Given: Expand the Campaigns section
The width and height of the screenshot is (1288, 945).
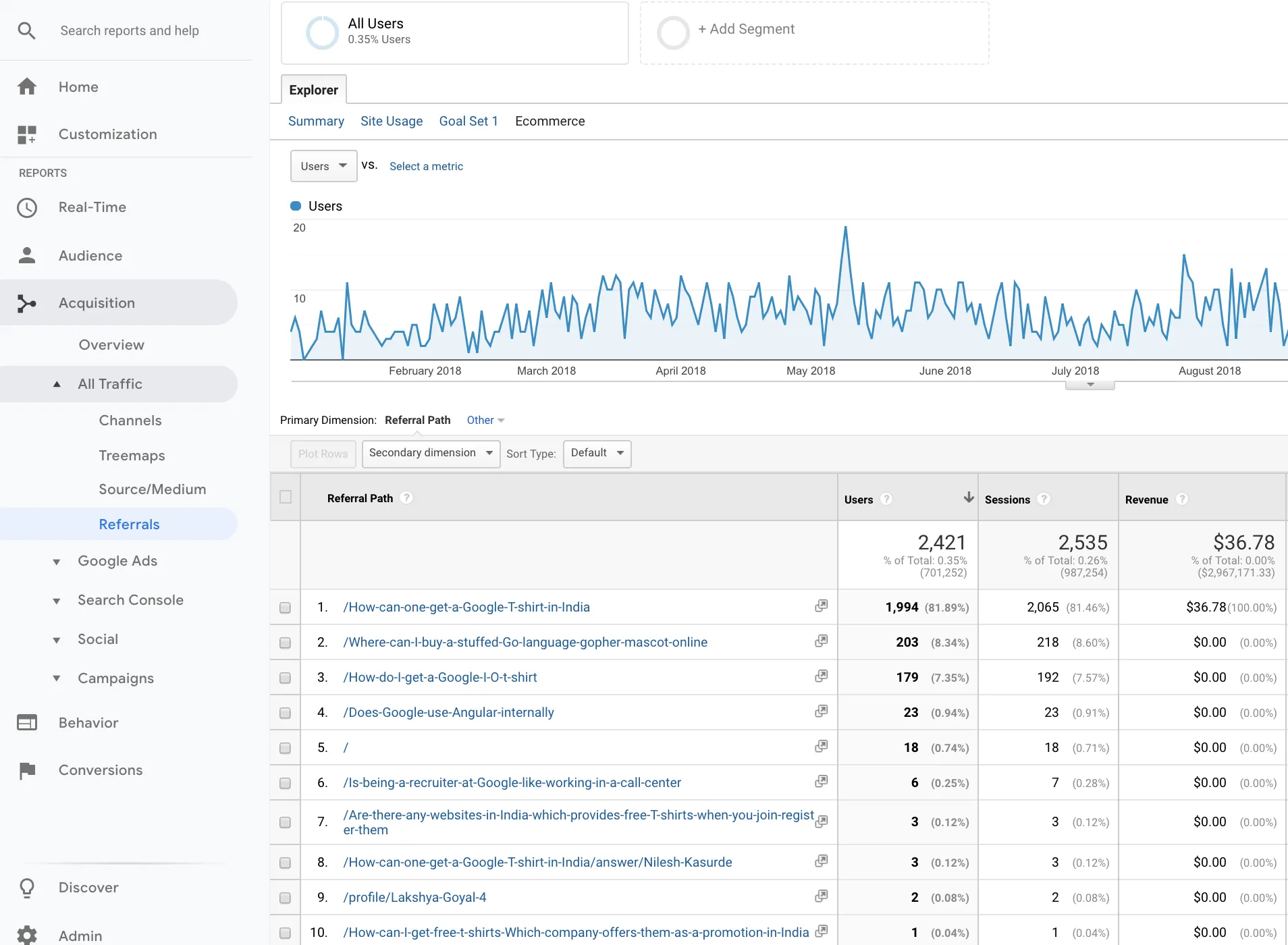Looking at the screenshot, I should click(x=57, y=678).
